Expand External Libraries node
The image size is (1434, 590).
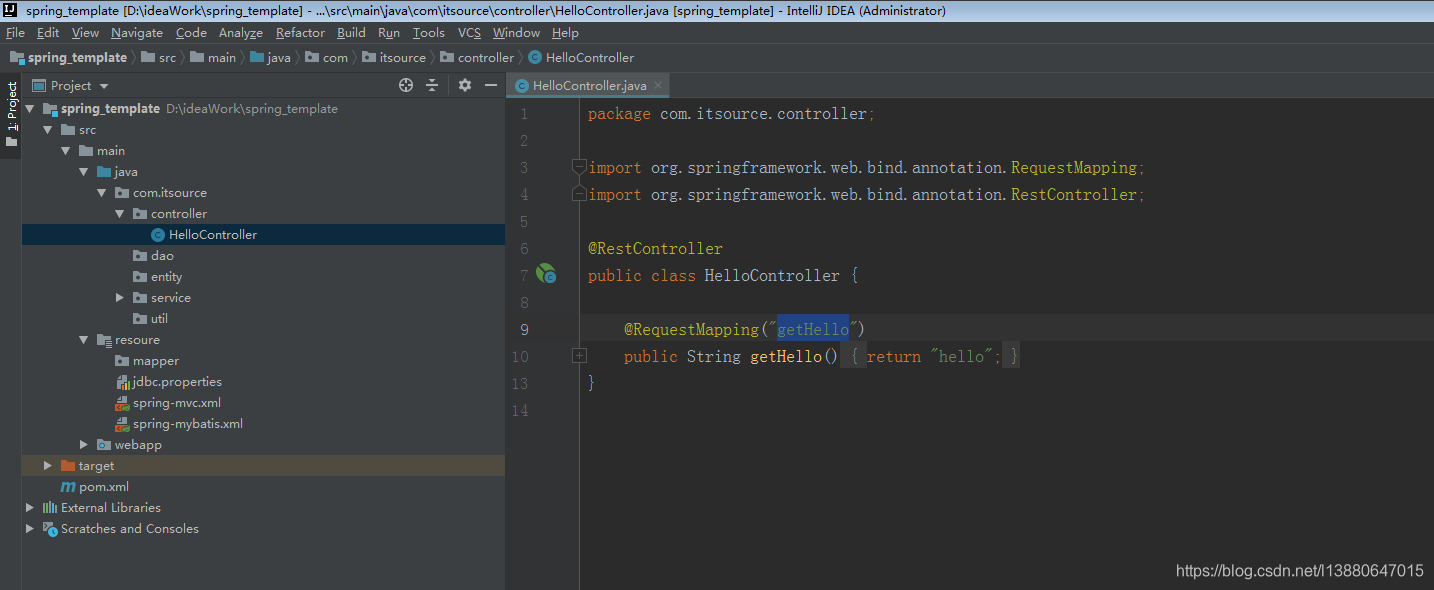pos(30,508)
